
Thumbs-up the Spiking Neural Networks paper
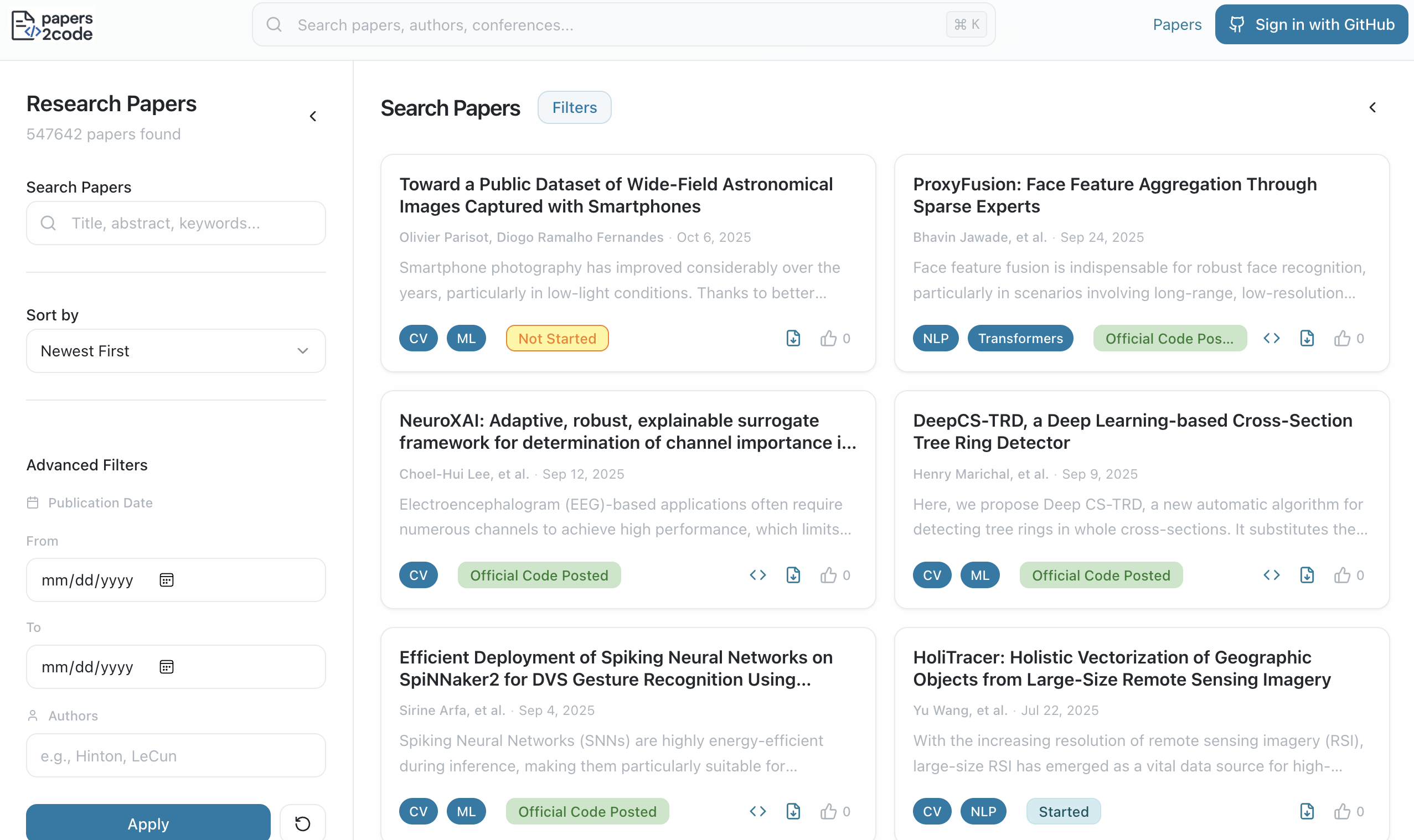(x=828, y=811)
